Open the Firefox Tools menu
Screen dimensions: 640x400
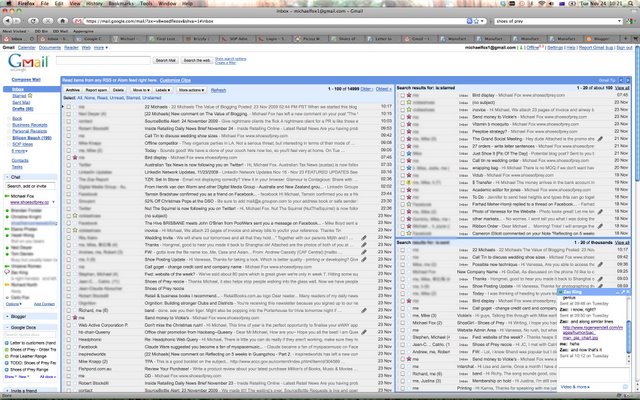[146, 3]
